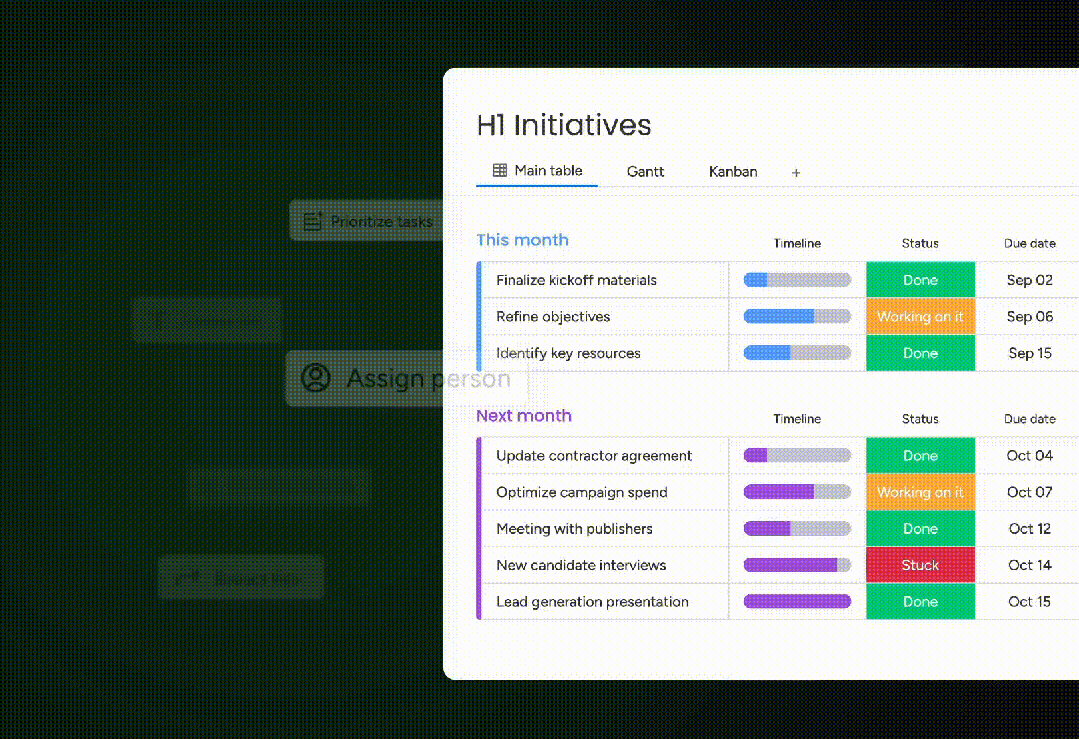Open status for Refine objectives
Viewport: 1079px width, 739px height.
(x=920, y=317)
